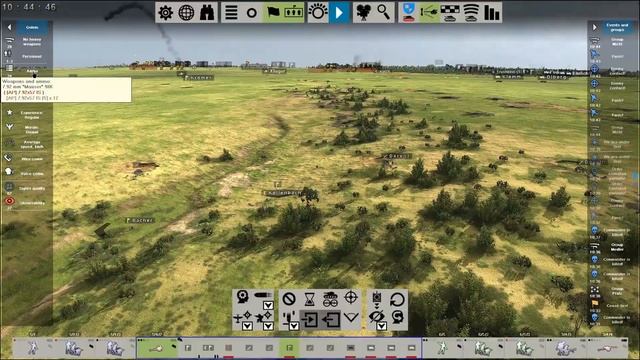Select the rightmost gun unit card at bottom

(607, 348)
